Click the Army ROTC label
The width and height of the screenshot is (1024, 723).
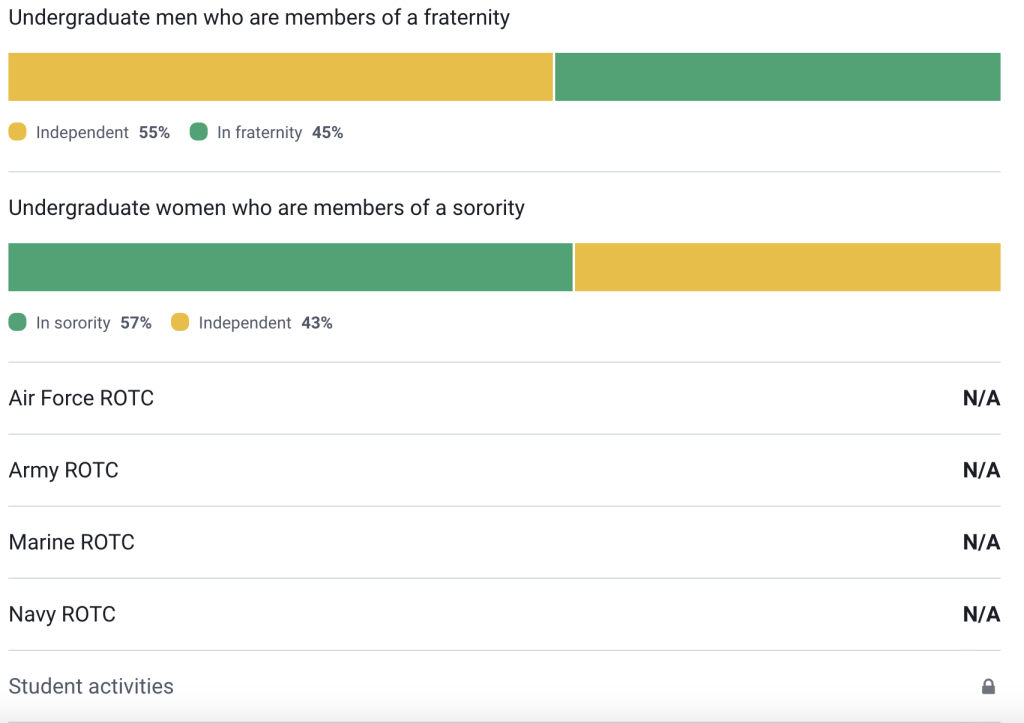(x=63, y=470)
